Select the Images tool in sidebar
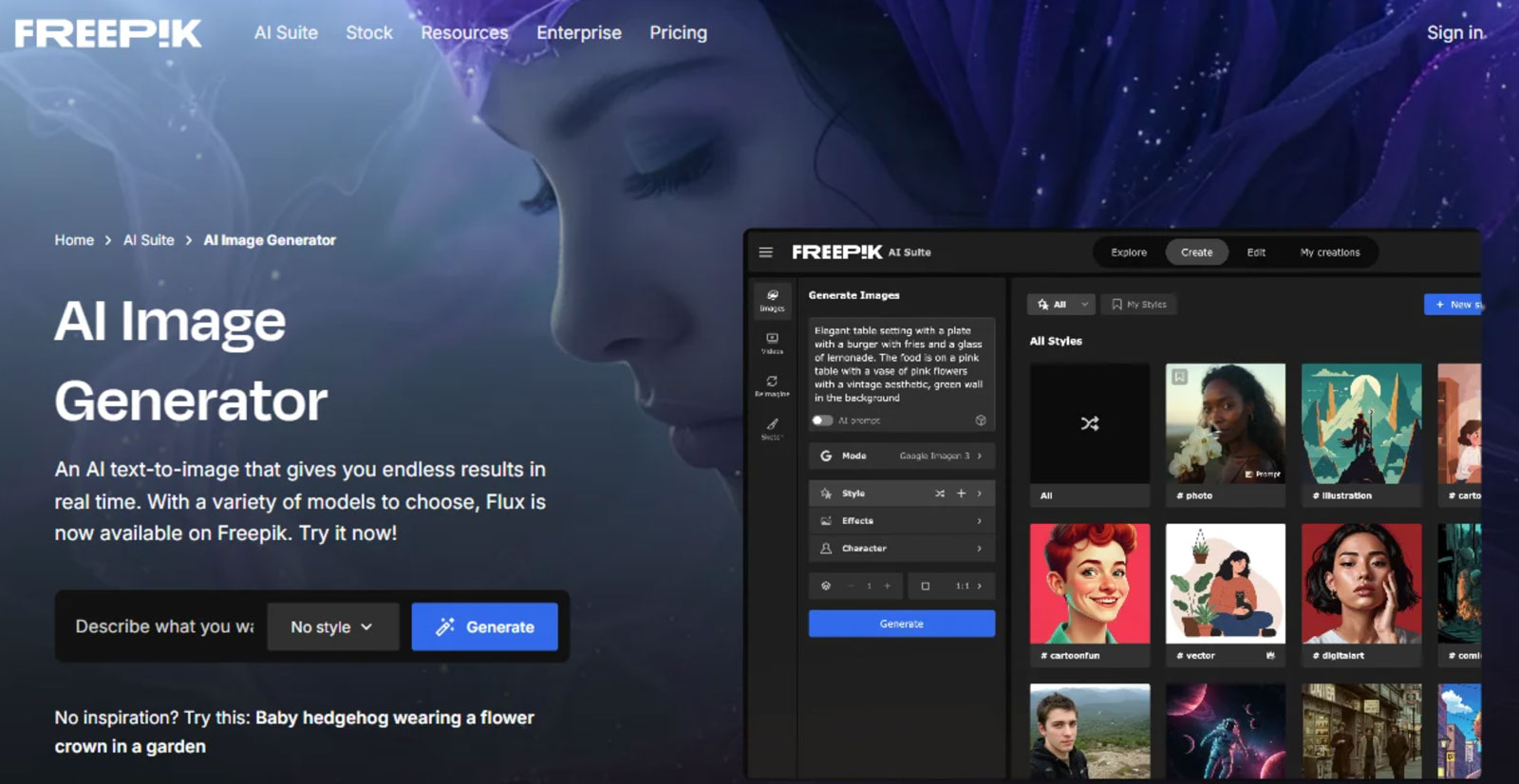The height and width of the screenshot is (784, 1519). coord(773,300)
